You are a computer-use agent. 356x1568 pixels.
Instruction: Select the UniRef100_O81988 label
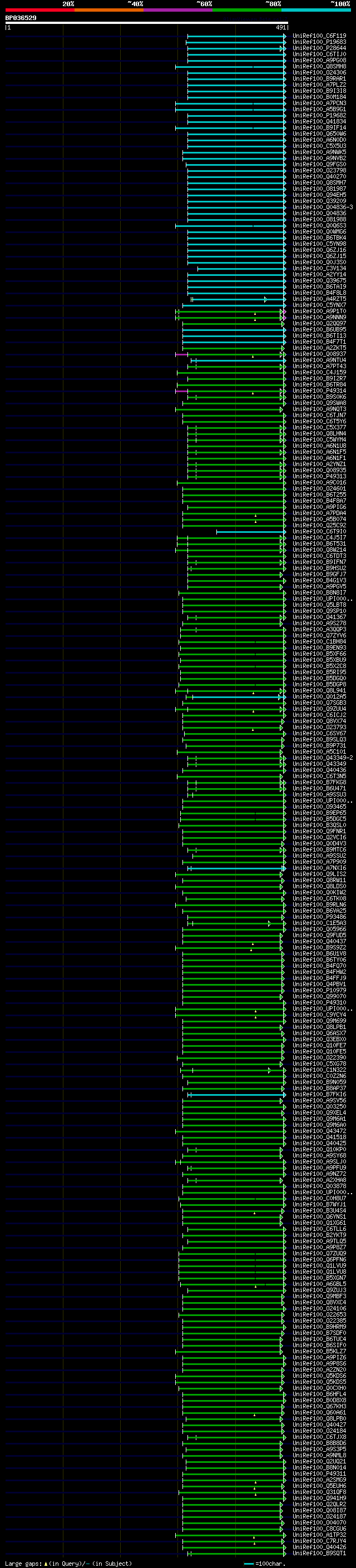point(319,220)
